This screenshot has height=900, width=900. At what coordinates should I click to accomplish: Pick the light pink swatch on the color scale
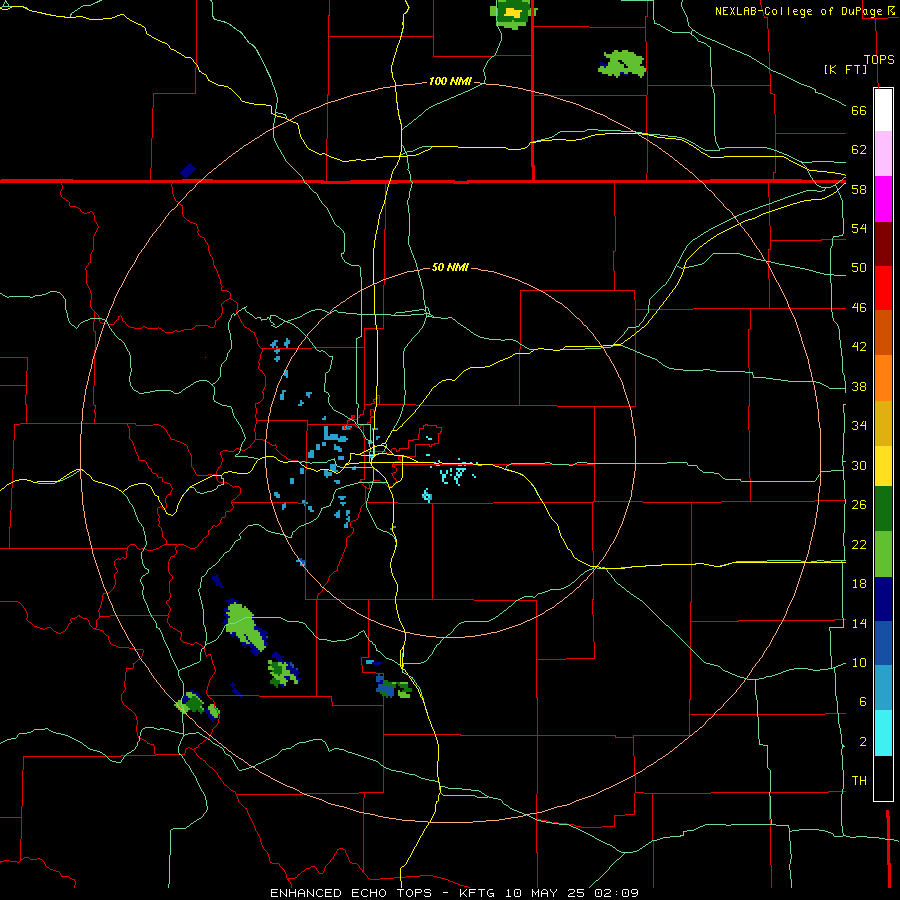[x=883, y=153]
